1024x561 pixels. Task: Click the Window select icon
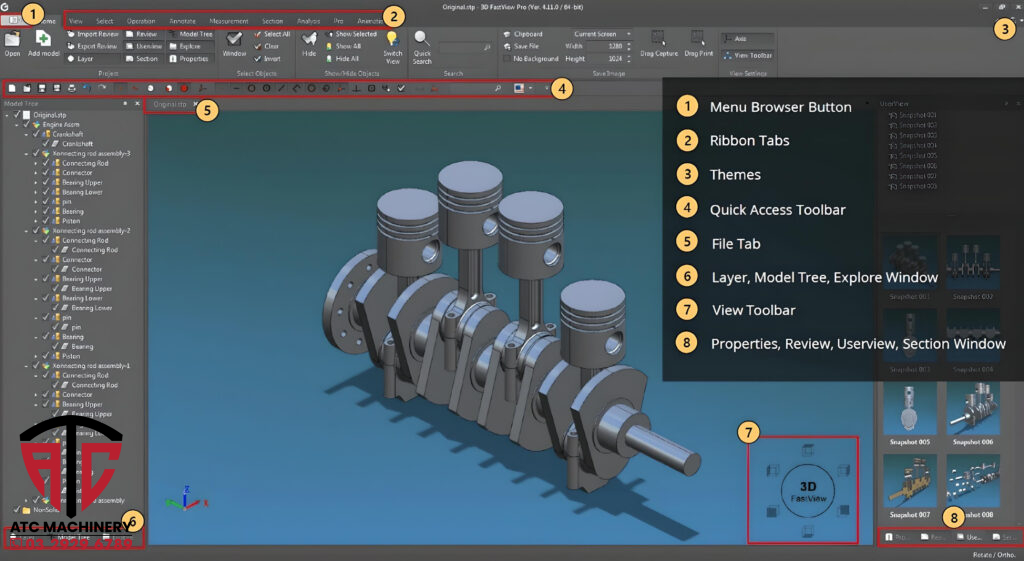pyautogui.click(x=234, y=40)
